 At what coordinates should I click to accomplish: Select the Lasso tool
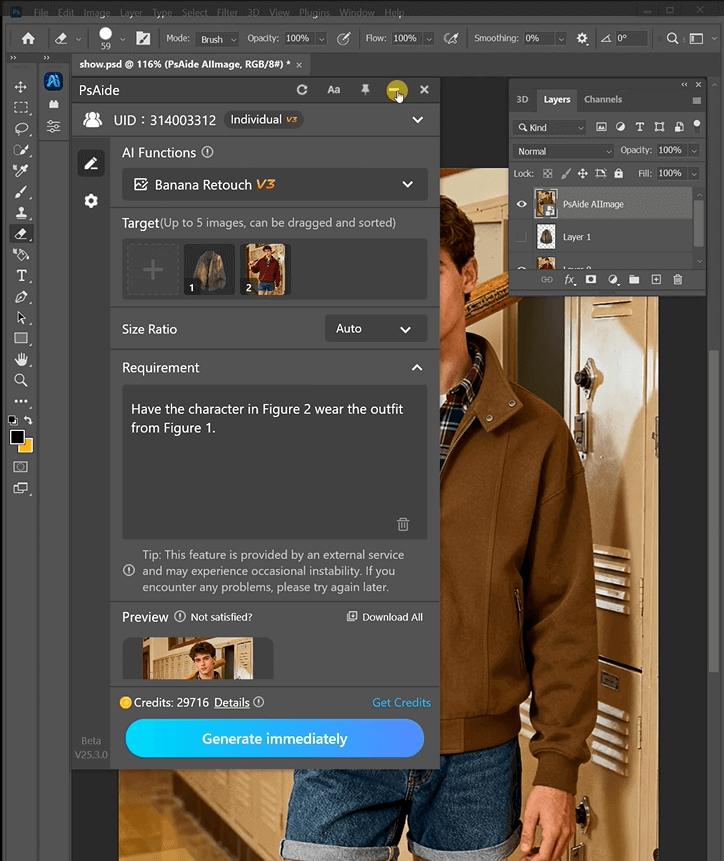21,129
